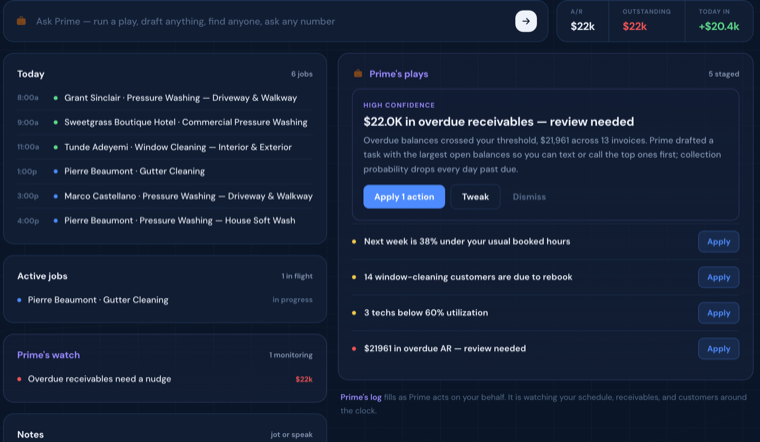Apply the window-cleaning rebook play
The width and height of the screenshot is (760, 442).
[718, 277]
